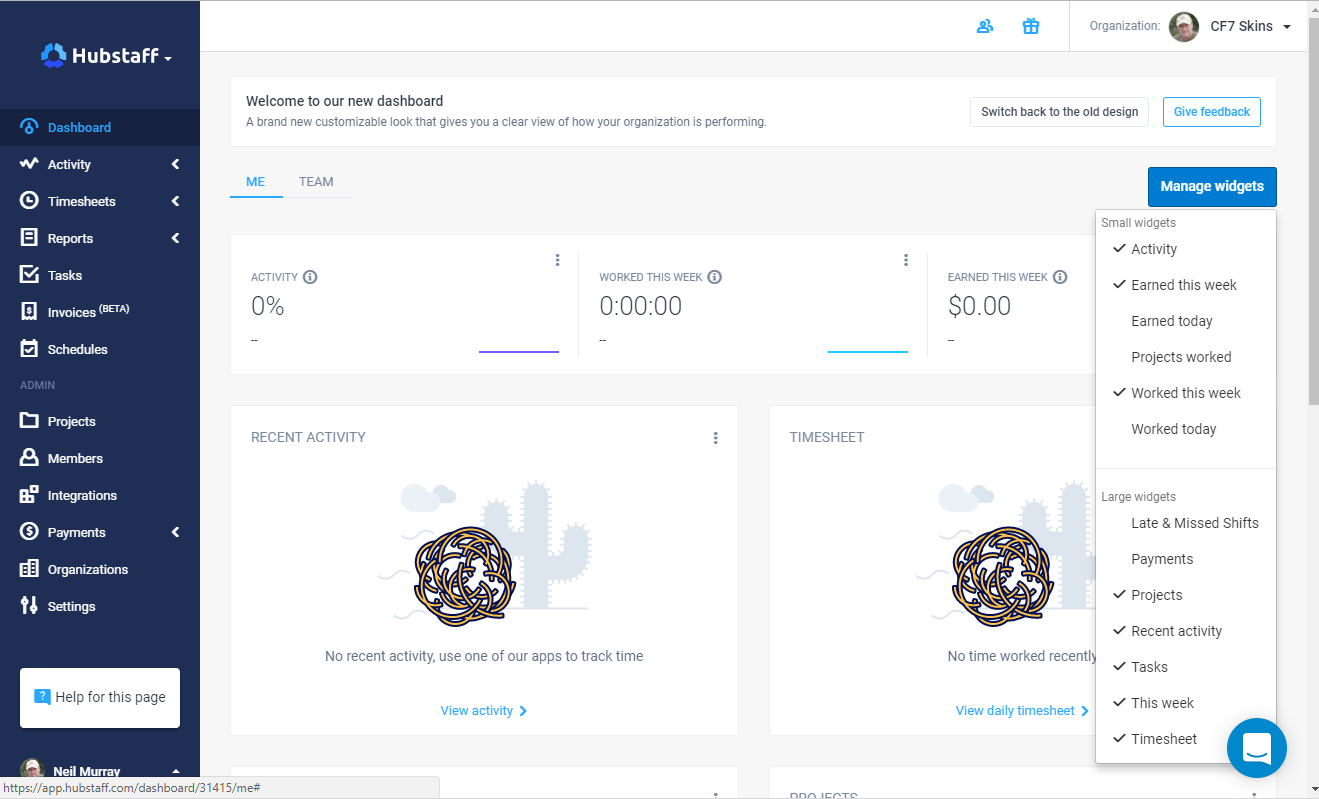Open the chat support bubble
The height and width of the screenshot is (799, 1319).
(x=1256, y=747)
